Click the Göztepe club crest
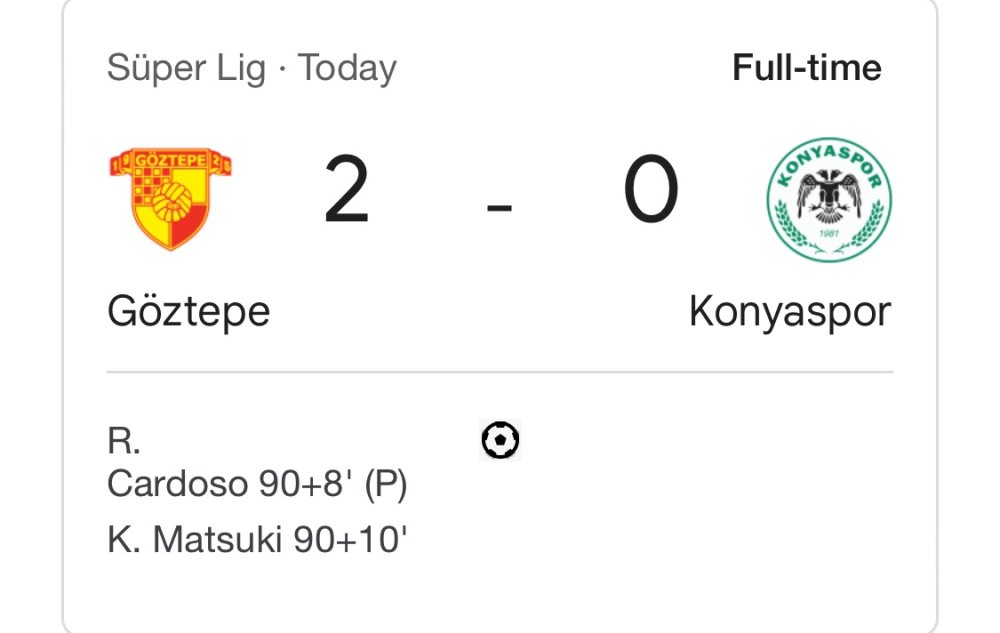This screenshot has width=1000, height=633. [x=170, y=199]
